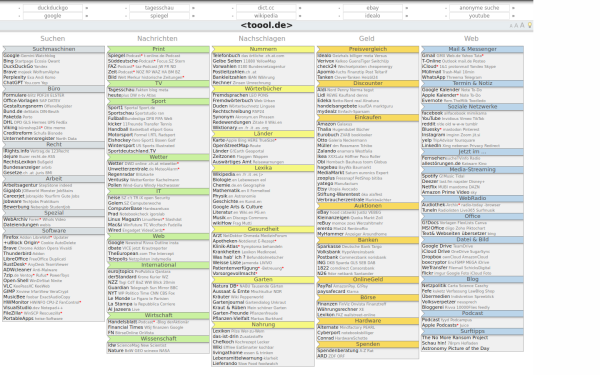The image size is (600, 375).
Task: Select the Nachrichten column heading
Action: click(157, 38)
